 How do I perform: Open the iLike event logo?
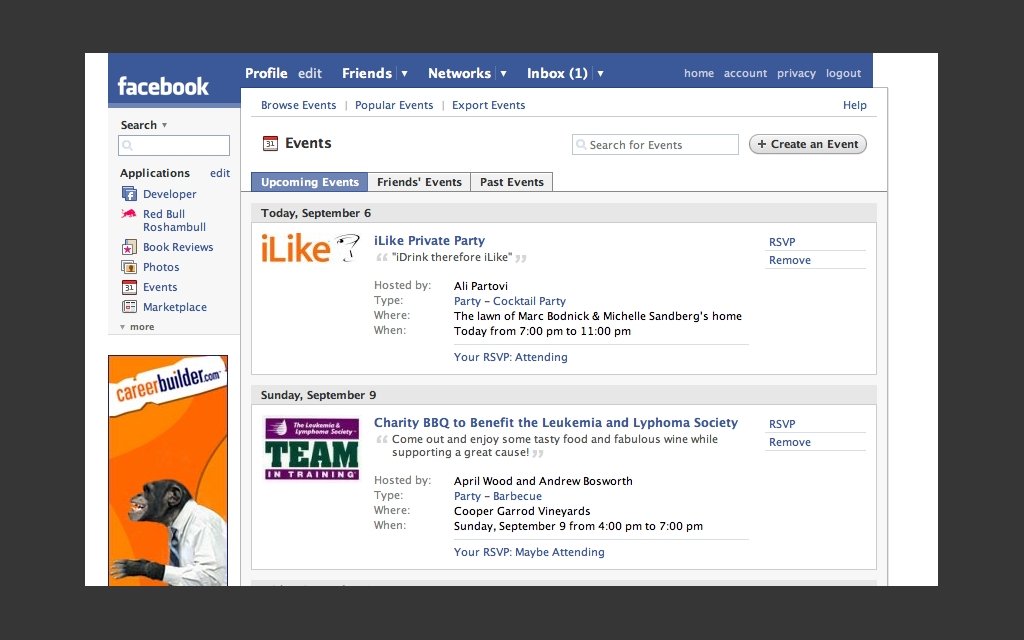pyautogui.click(x=310, y=248)
